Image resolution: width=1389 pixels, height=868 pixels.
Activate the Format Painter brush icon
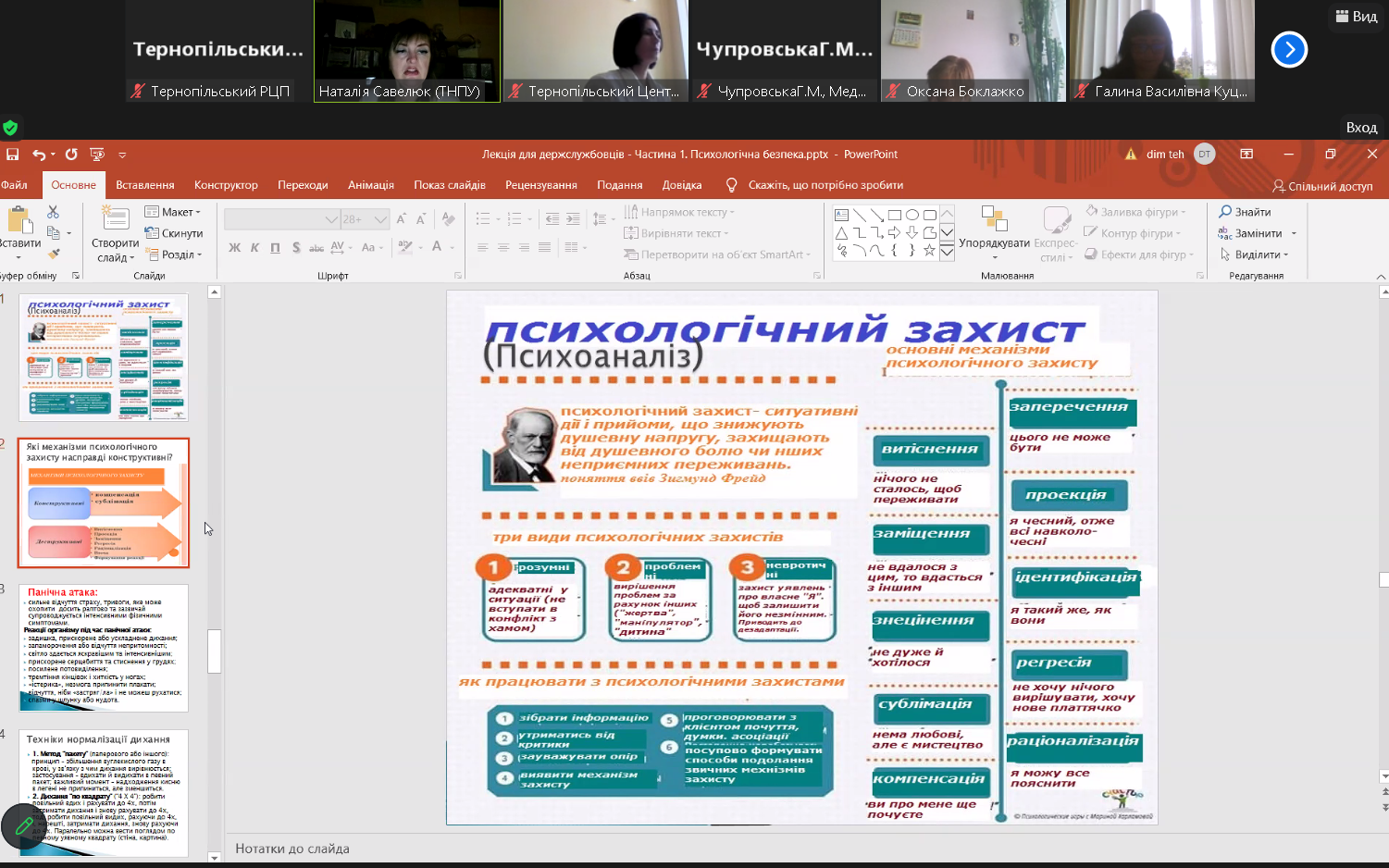(x=54, y=254)
